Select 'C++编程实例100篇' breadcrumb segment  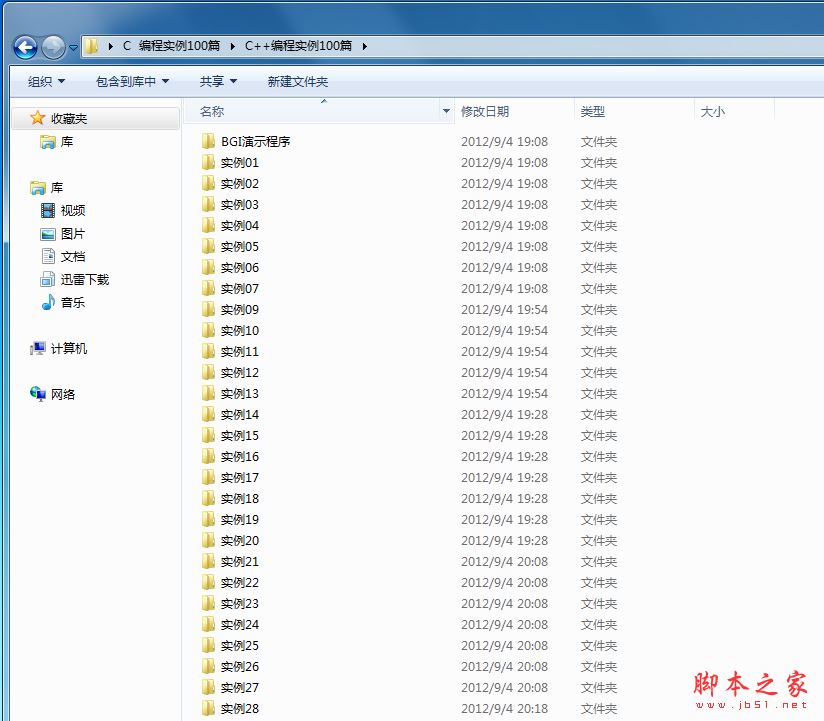298,46
